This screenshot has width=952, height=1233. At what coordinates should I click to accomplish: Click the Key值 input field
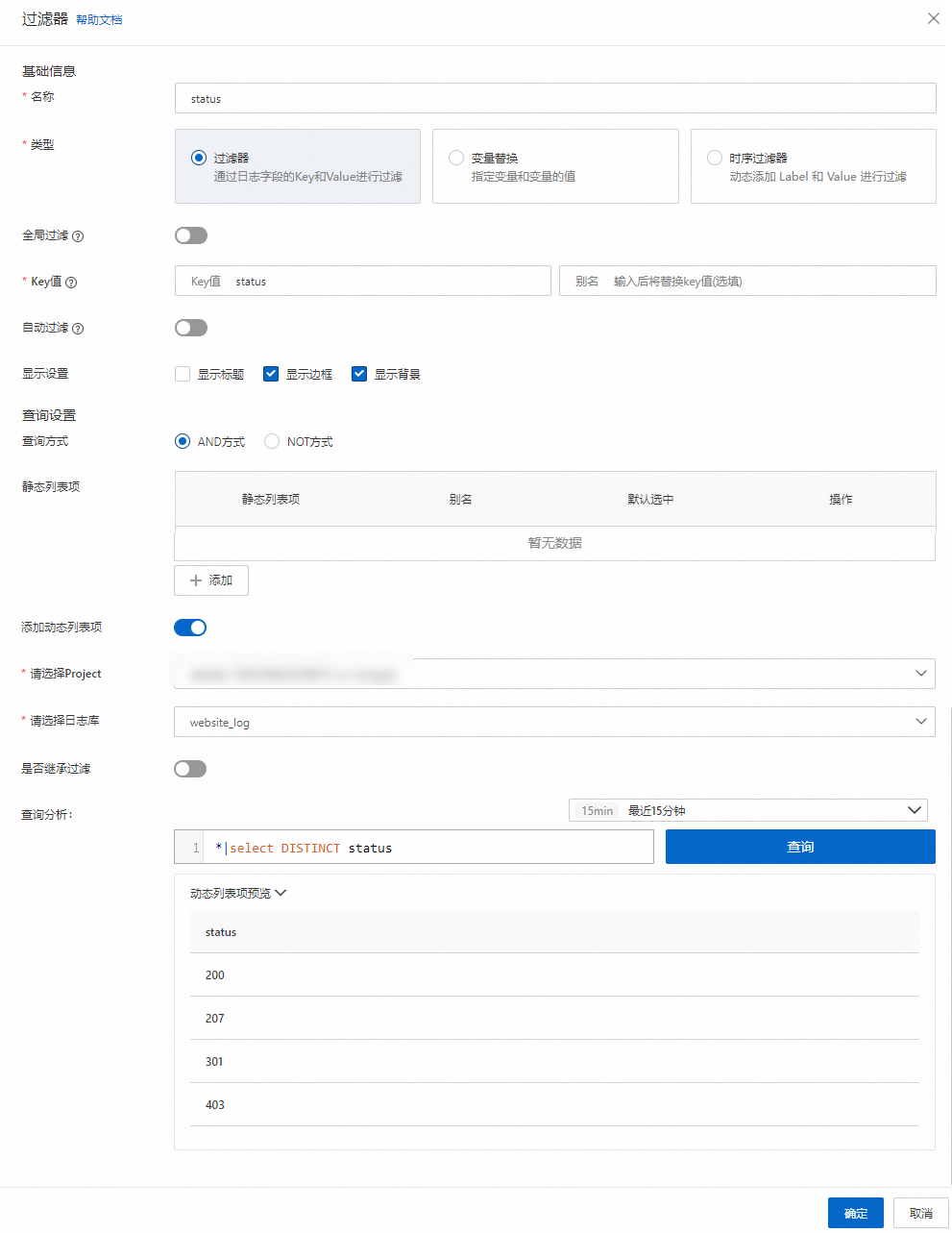(x=363, y=281)
